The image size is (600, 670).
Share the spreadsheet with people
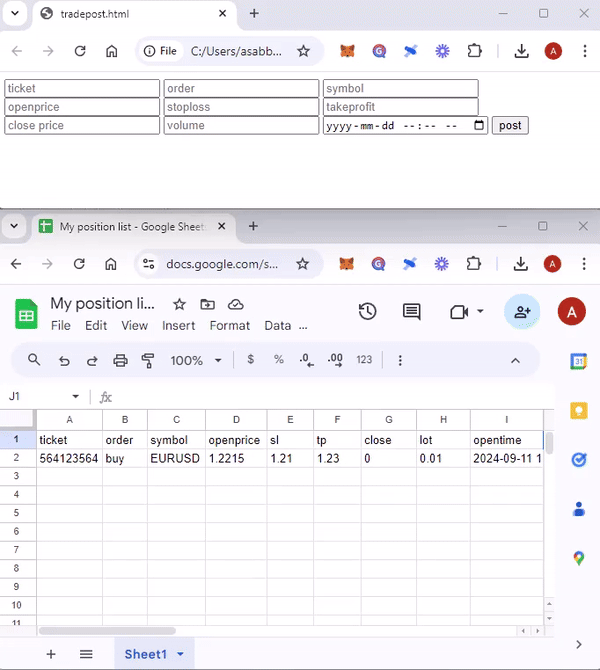tap(522, 311)
